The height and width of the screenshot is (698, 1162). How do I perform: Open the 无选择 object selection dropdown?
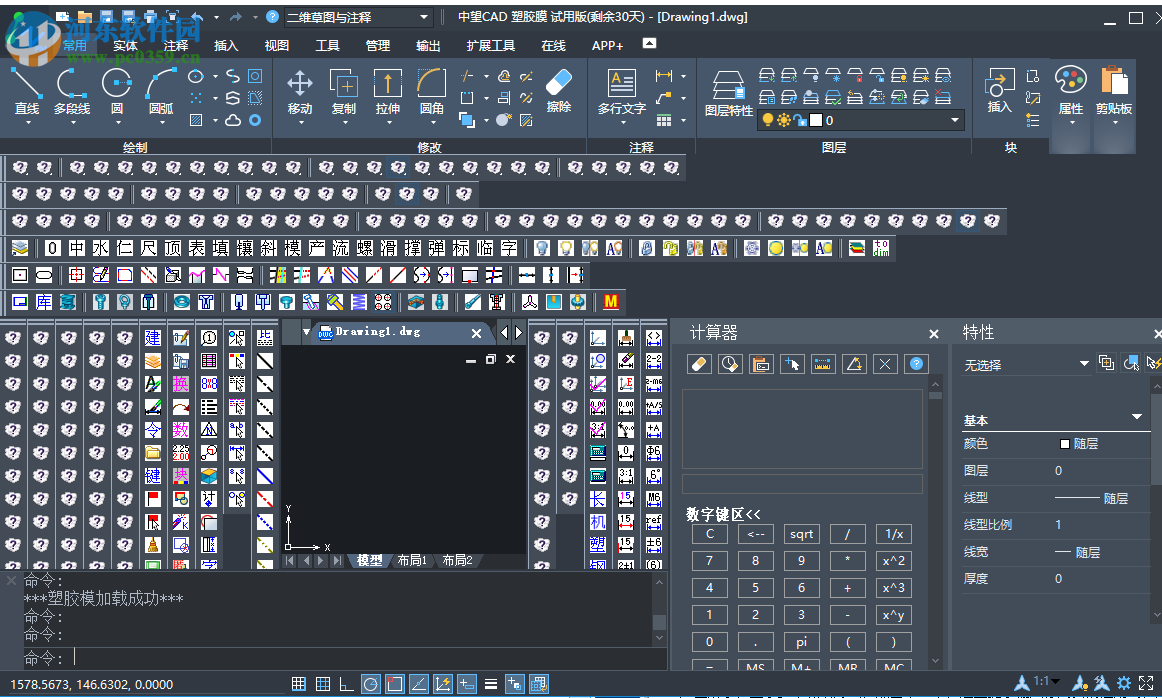coord(1084,364)
